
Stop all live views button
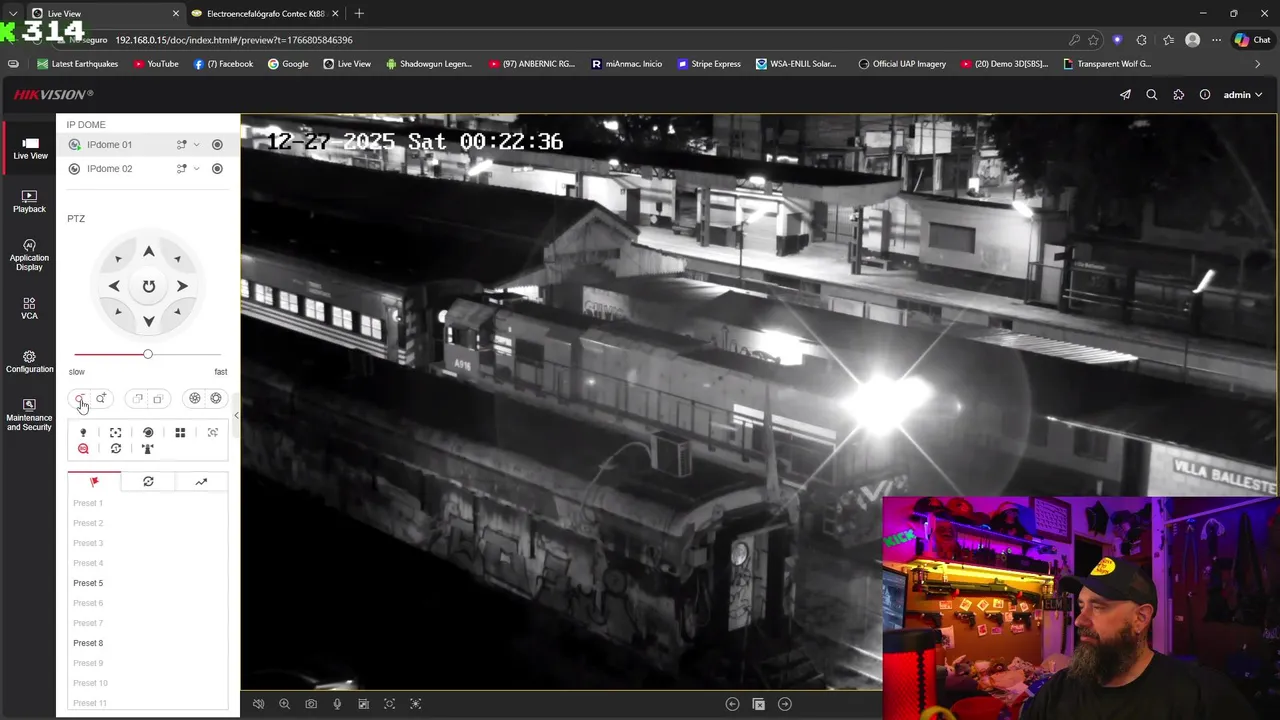click(759, 704)
